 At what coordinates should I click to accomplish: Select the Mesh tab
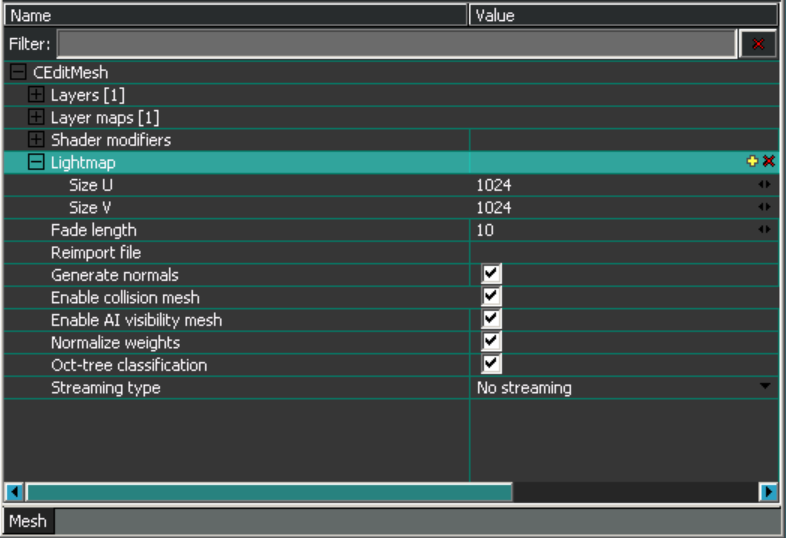28,521
